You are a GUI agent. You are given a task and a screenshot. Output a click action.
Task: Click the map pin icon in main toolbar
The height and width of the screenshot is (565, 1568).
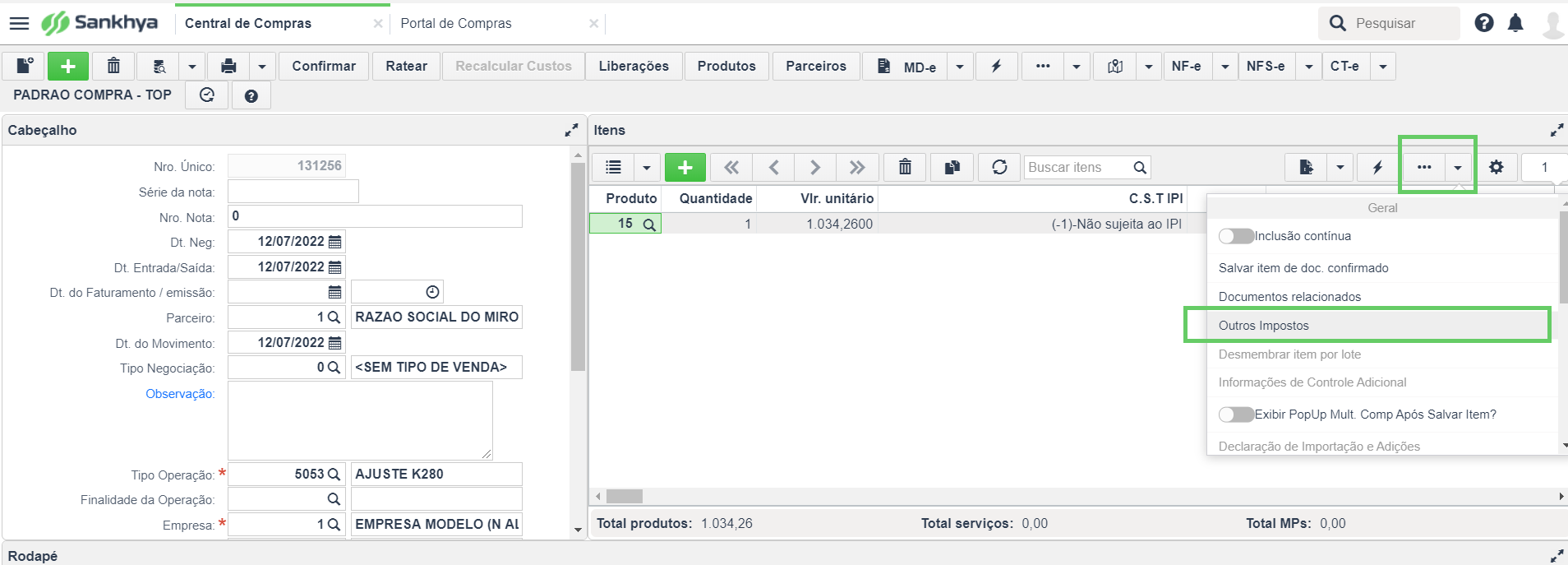tap(1114, 66)
